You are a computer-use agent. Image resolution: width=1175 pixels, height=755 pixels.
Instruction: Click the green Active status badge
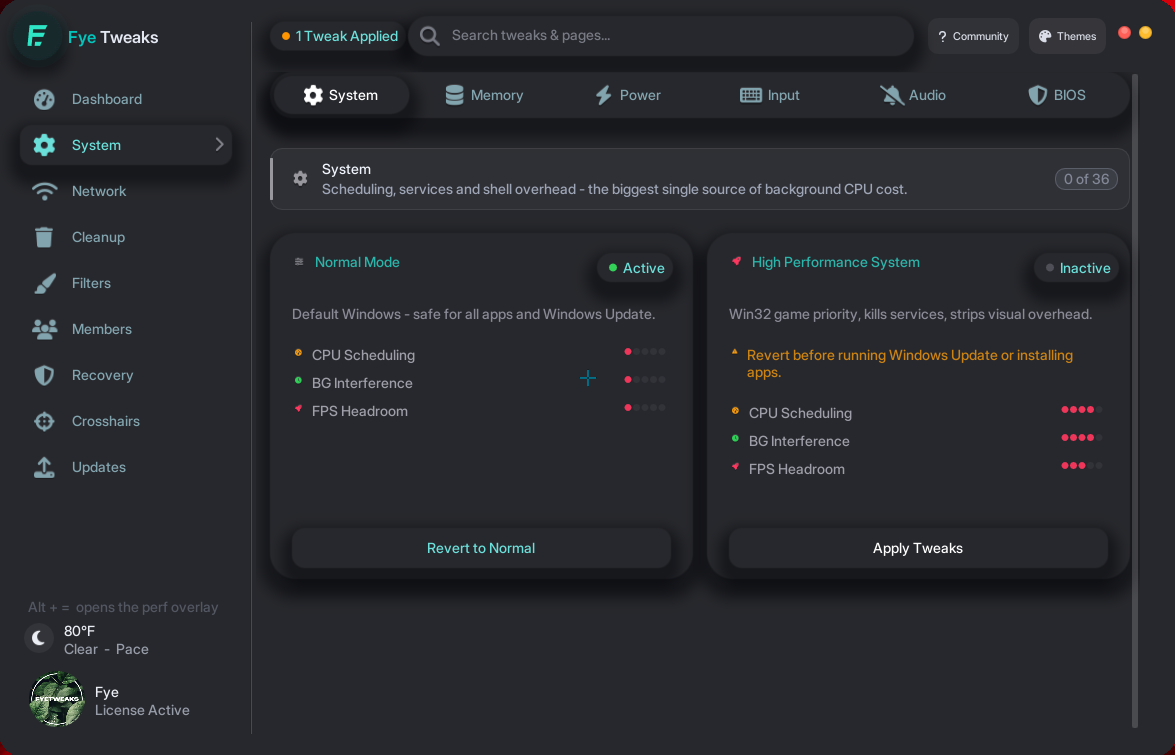pyautogui.click(x=635, y=268)
